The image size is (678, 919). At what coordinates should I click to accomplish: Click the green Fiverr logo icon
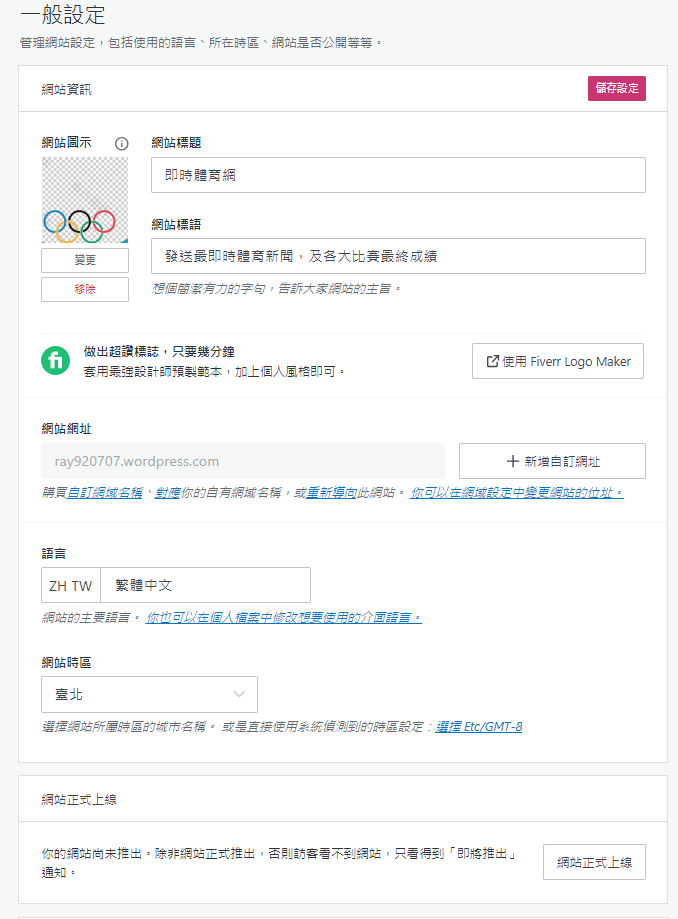coord(55,361)
